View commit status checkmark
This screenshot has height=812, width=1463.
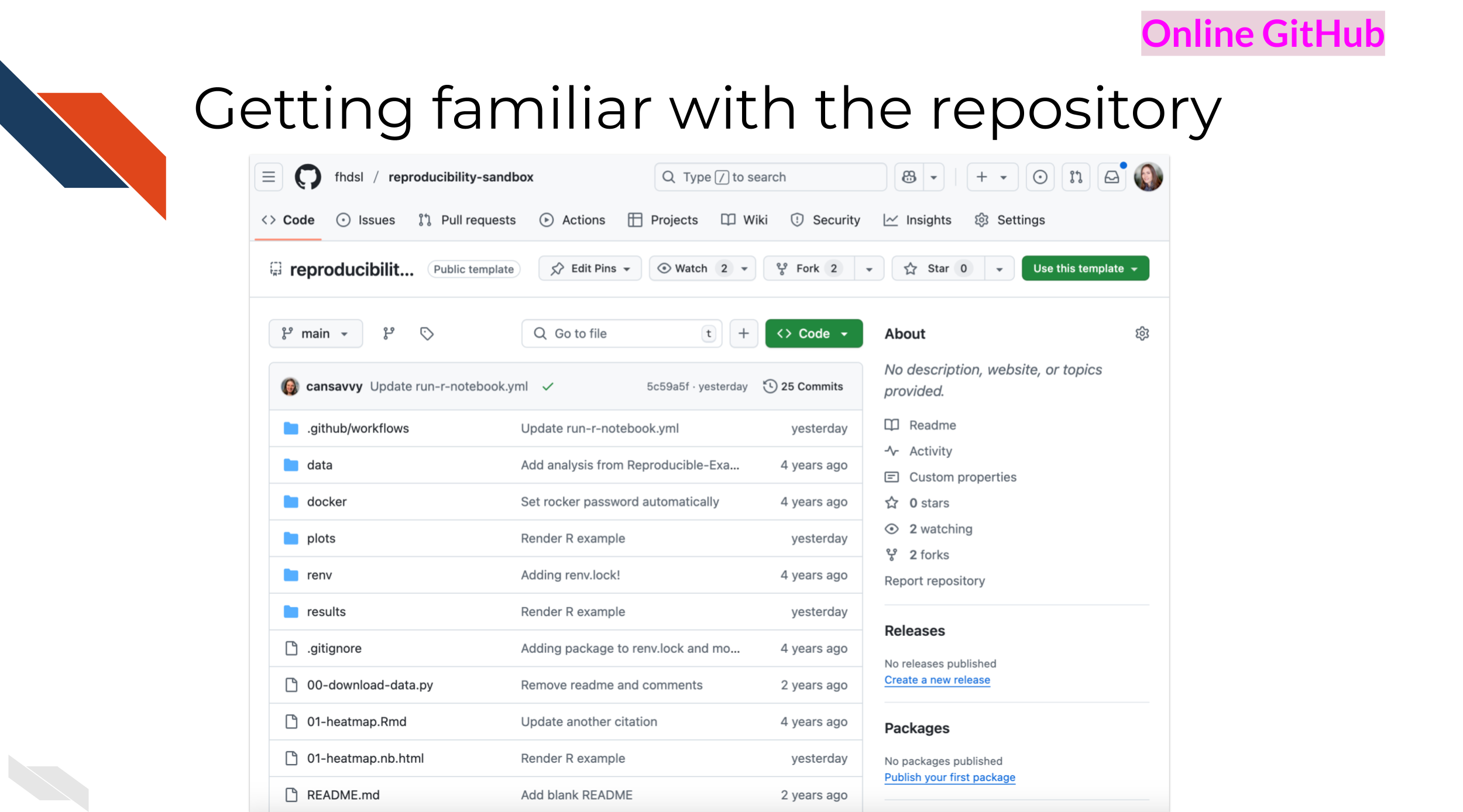click(548, 387)
